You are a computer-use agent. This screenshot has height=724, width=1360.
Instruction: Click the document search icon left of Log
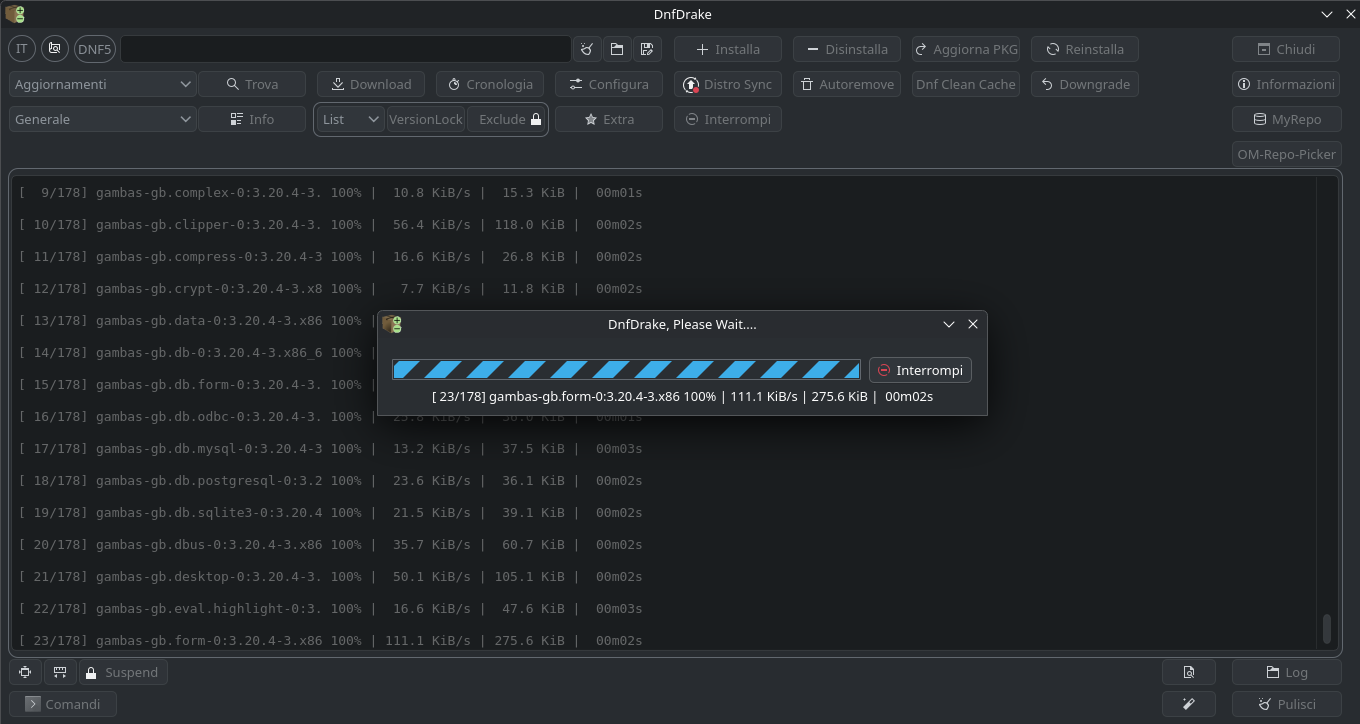[x=1188, y=672]
